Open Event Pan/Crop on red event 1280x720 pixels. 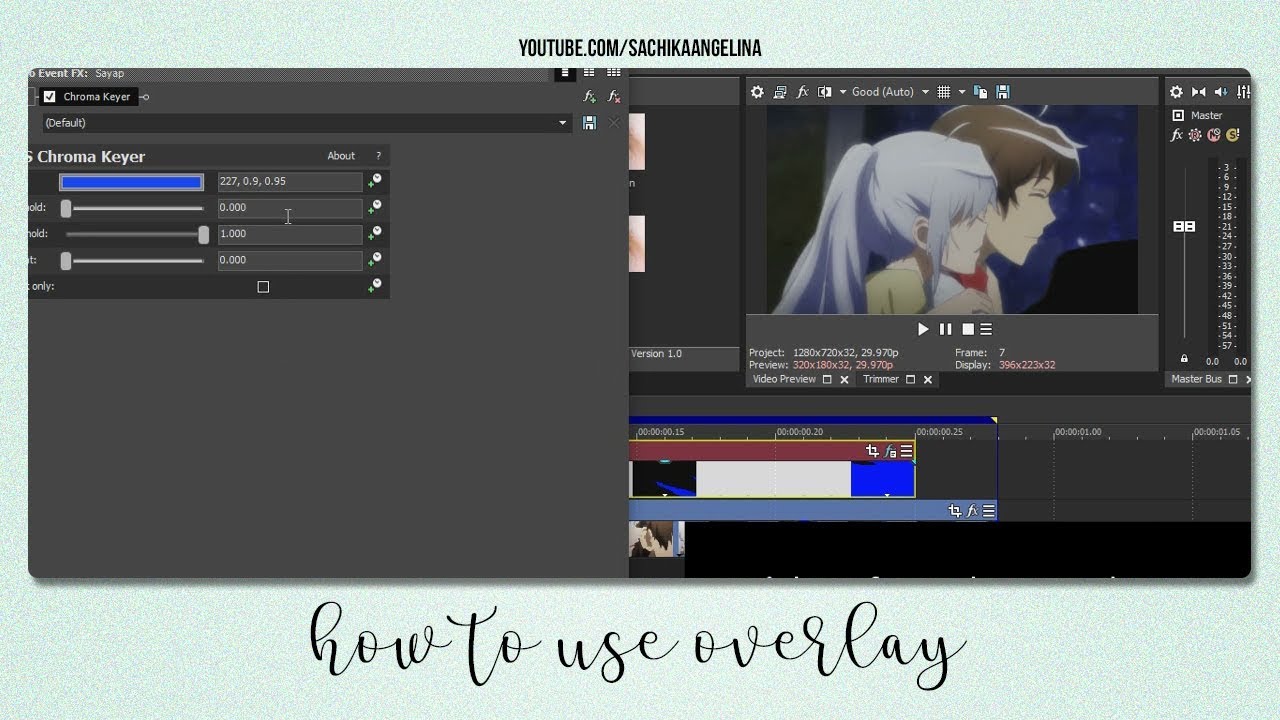[872, 451]
